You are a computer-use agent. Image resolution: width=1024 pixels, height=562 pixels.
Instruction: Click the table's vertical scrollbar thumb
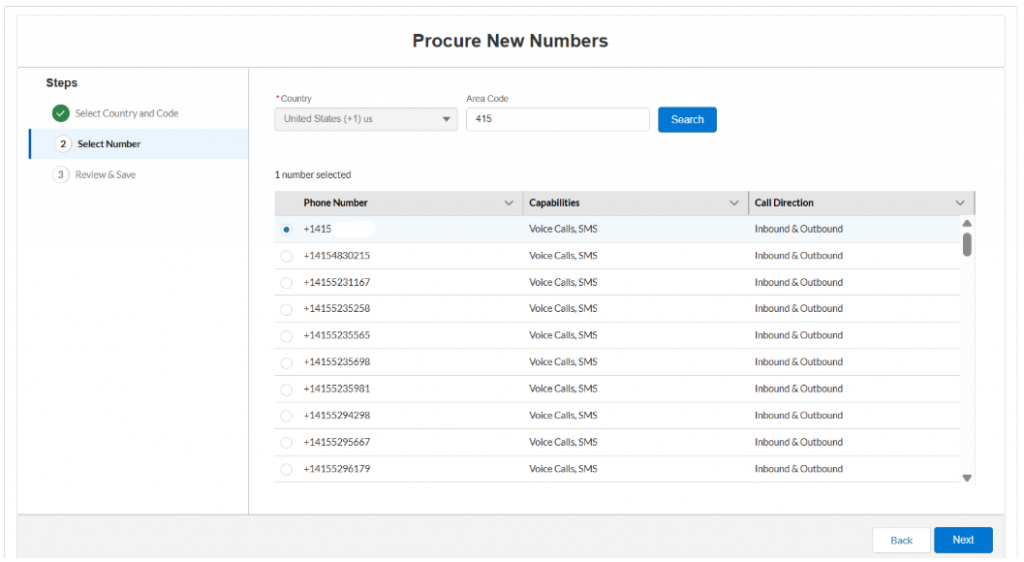pyautogui.click(x=967, y=244)
